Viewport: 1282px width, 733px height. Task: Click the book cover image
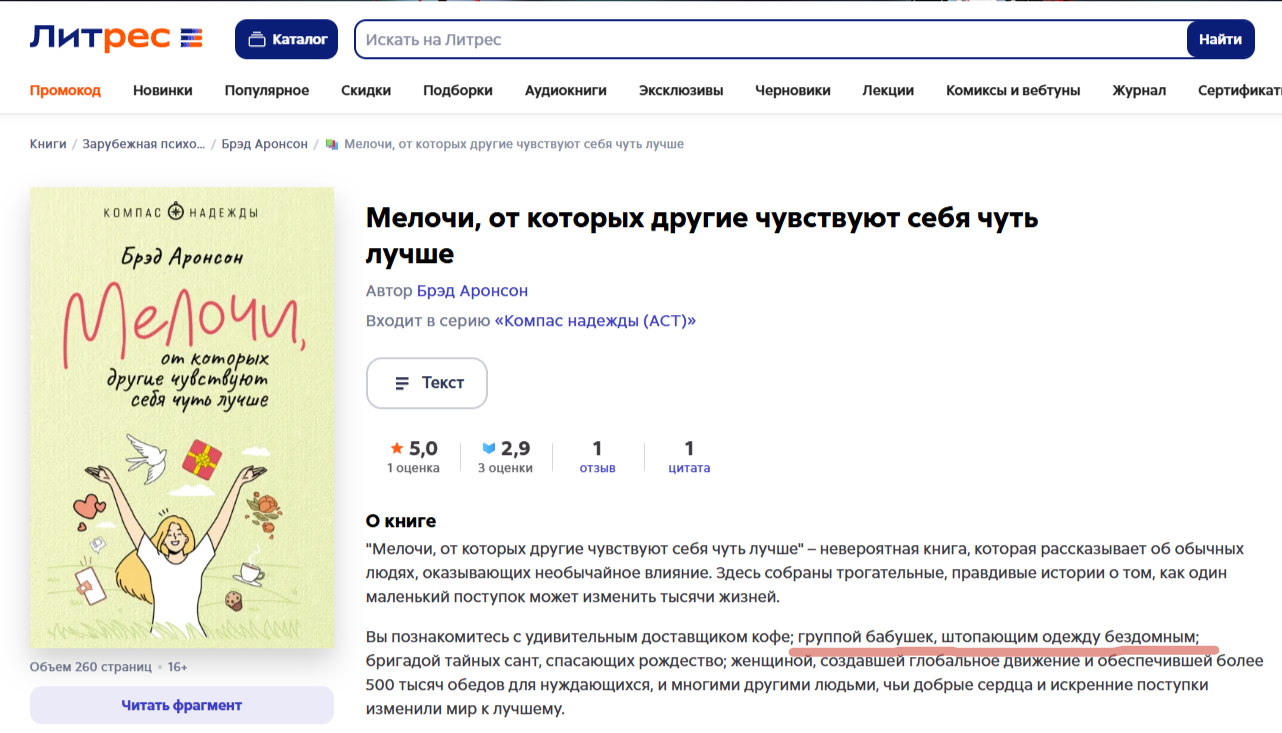(182, 417)
